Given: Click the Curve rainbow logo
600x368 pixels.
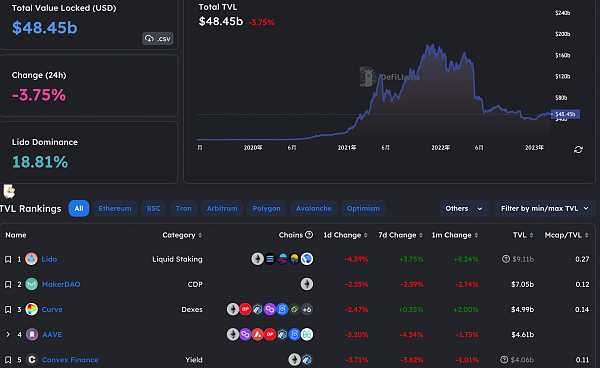Looking at the screenshot, I should 31,309.
